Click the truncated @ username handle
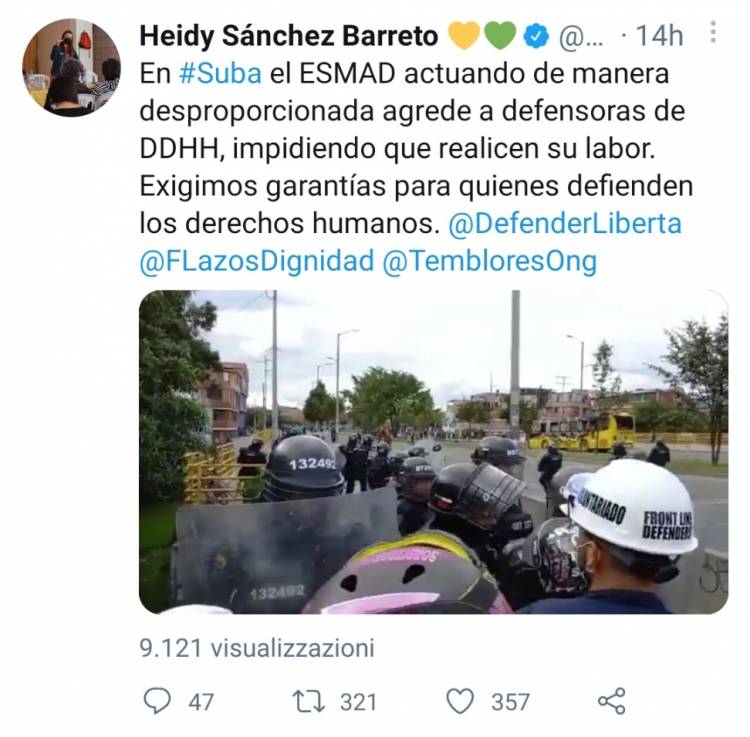The image size is (750, 737). point(581,36)
